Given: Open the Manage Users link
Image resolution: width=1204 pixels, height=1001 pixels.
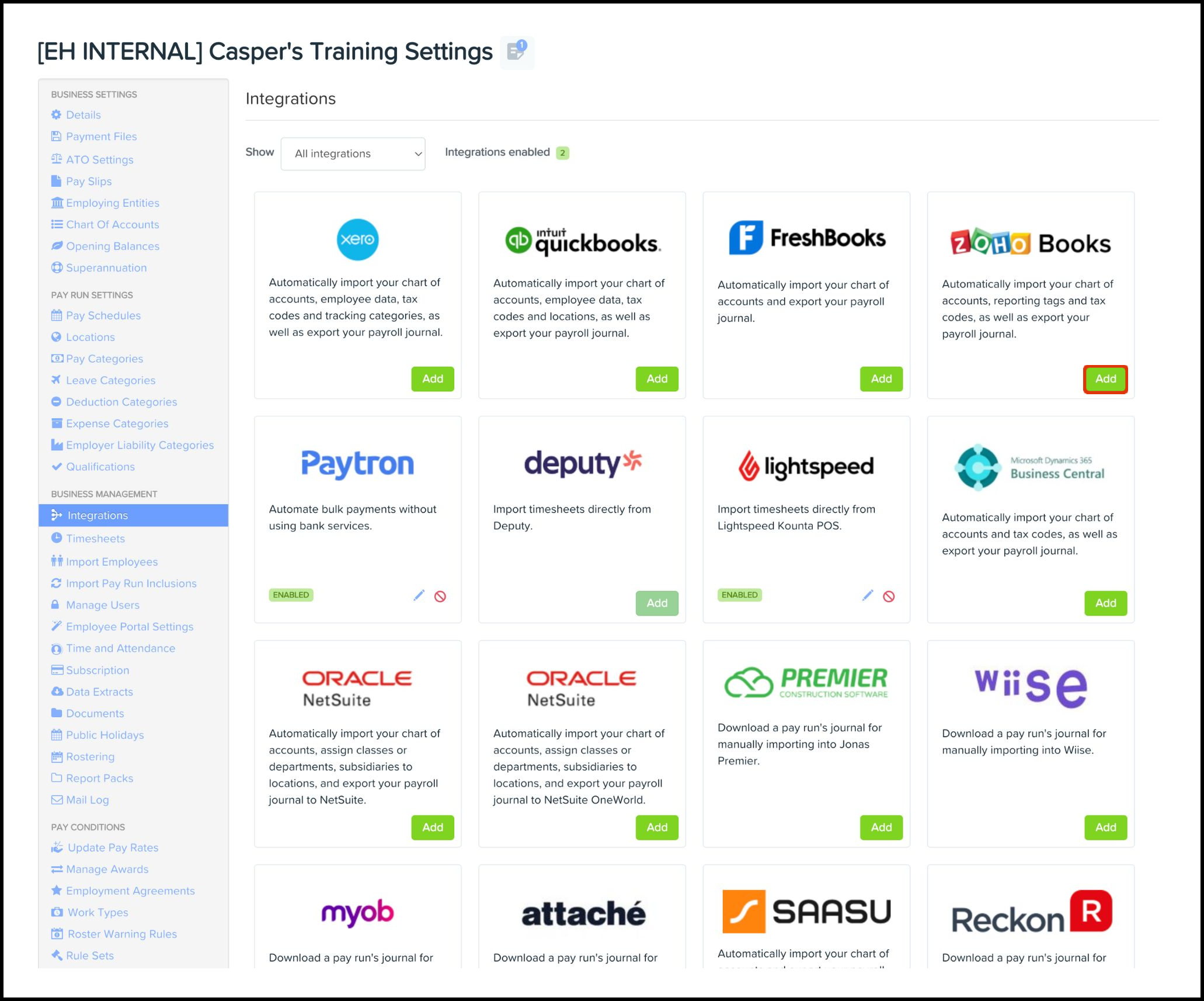Looking at the screenshot, I should 102,605.
